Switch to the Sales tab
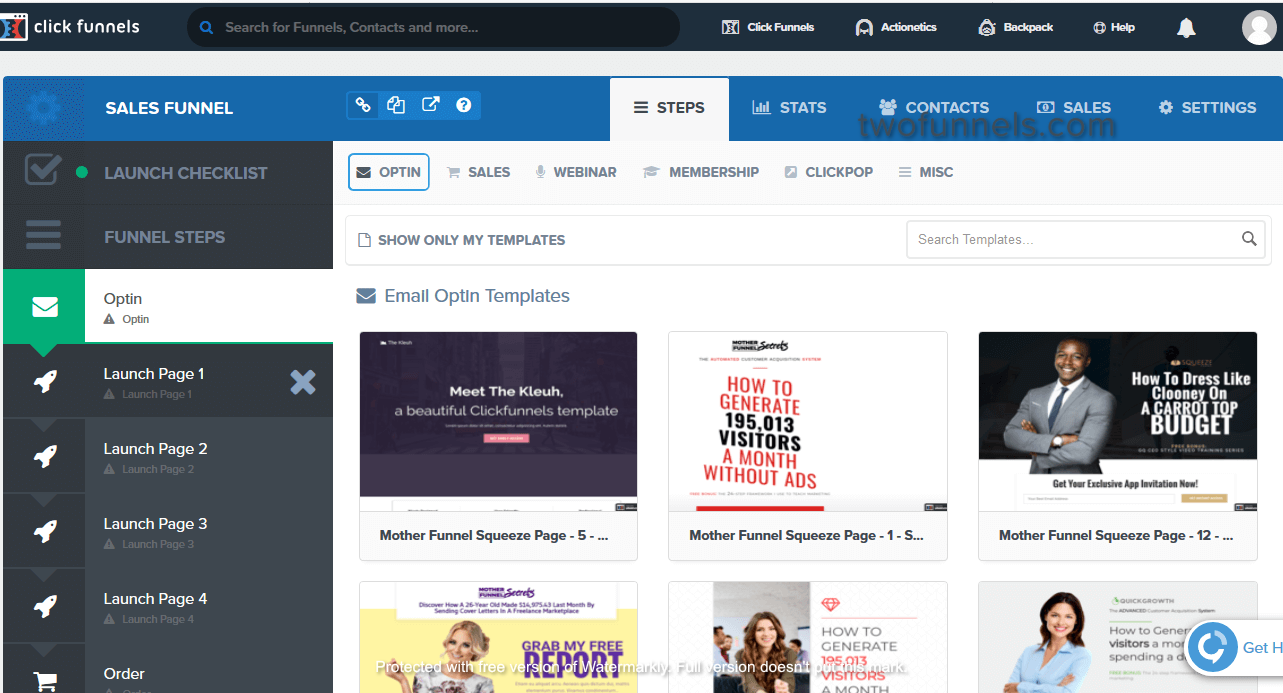Screen dimensions: 1283x693 1073,108
